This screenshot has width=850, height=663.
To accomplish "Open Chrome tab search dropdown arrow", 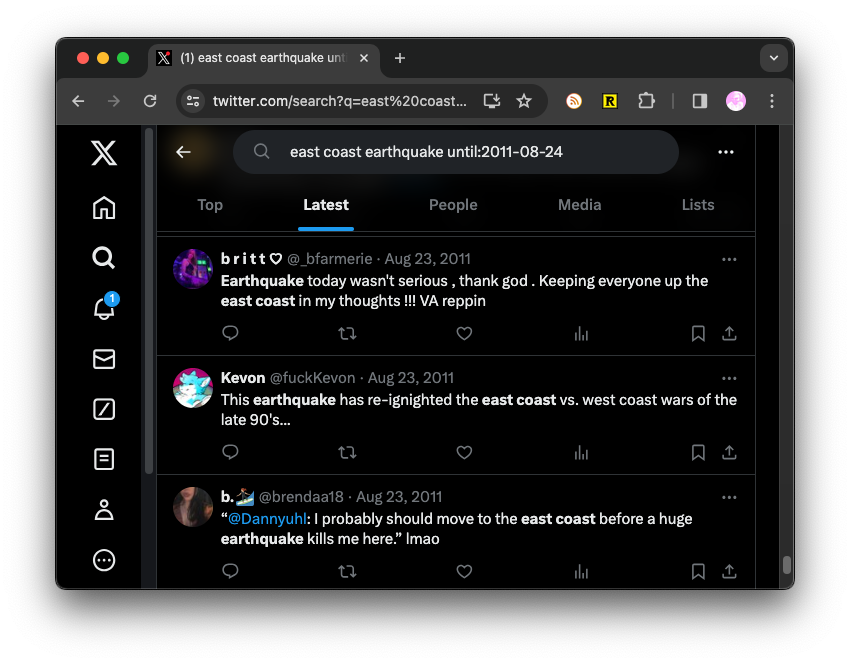I will [x=773, y=58].
